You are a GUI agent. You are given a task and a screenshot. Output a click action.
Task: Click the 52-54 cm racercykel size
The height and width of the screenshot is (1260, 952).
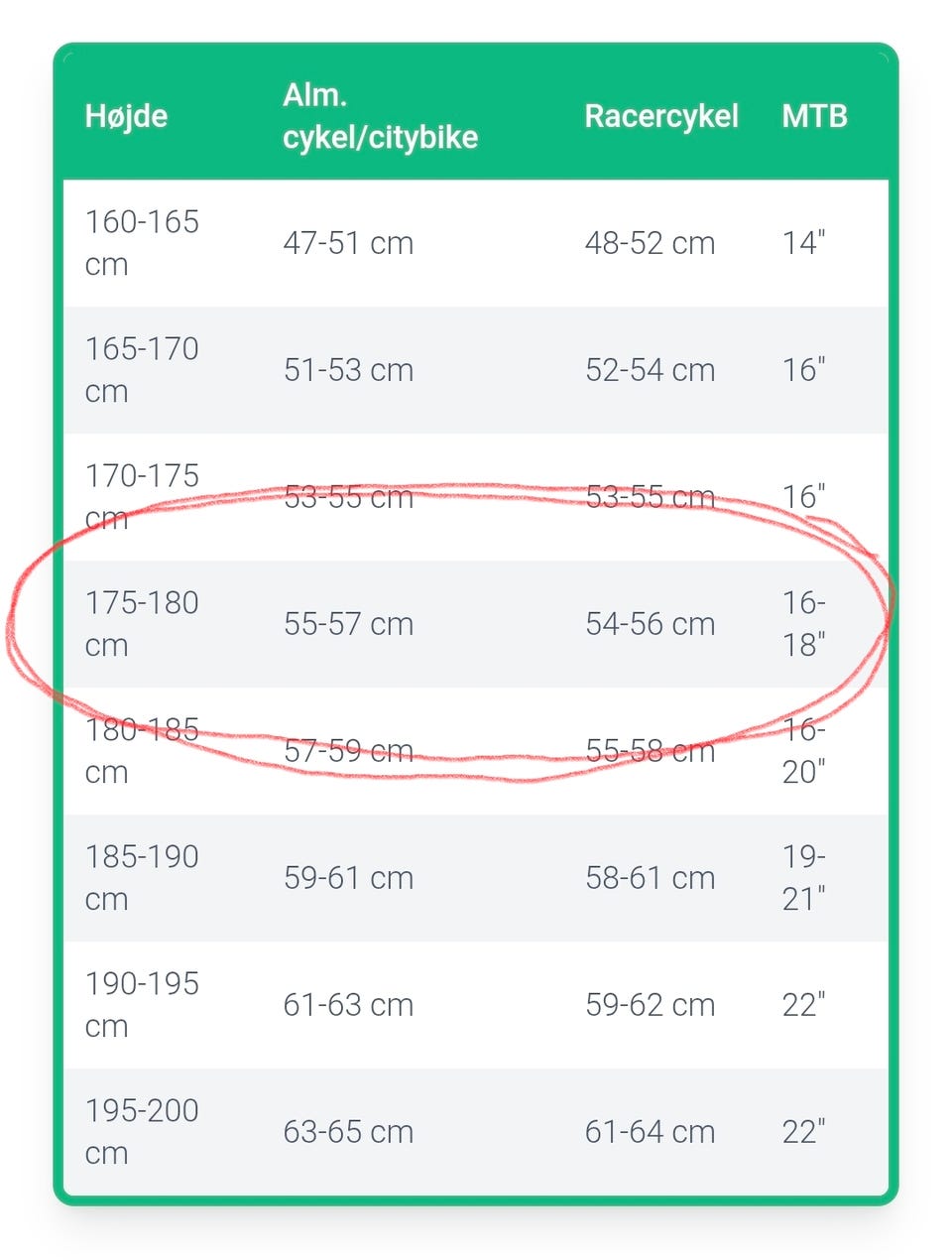coord(650,370)
